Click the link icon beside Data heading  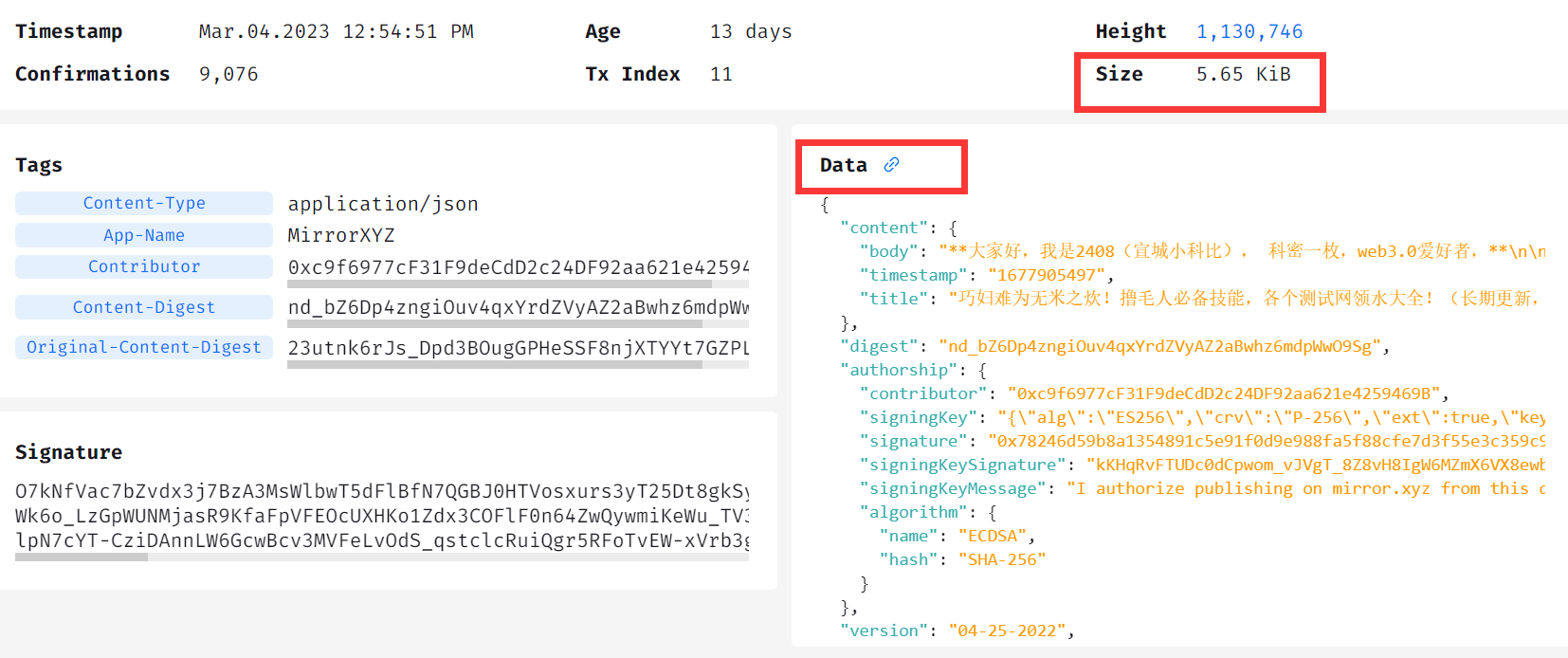pyautogui.click(x=891, y=165)
